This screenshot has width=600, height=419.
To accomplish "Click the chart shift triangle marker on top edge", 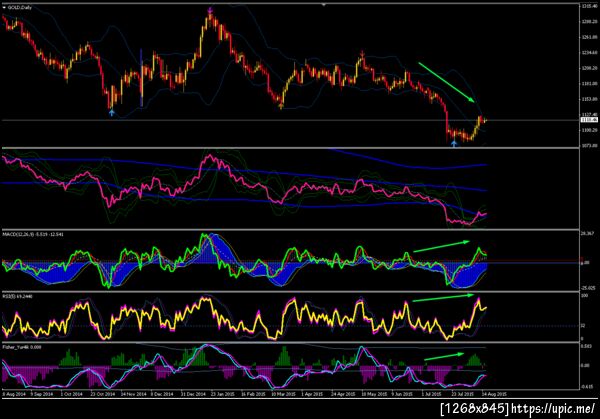I will (324, 5).
